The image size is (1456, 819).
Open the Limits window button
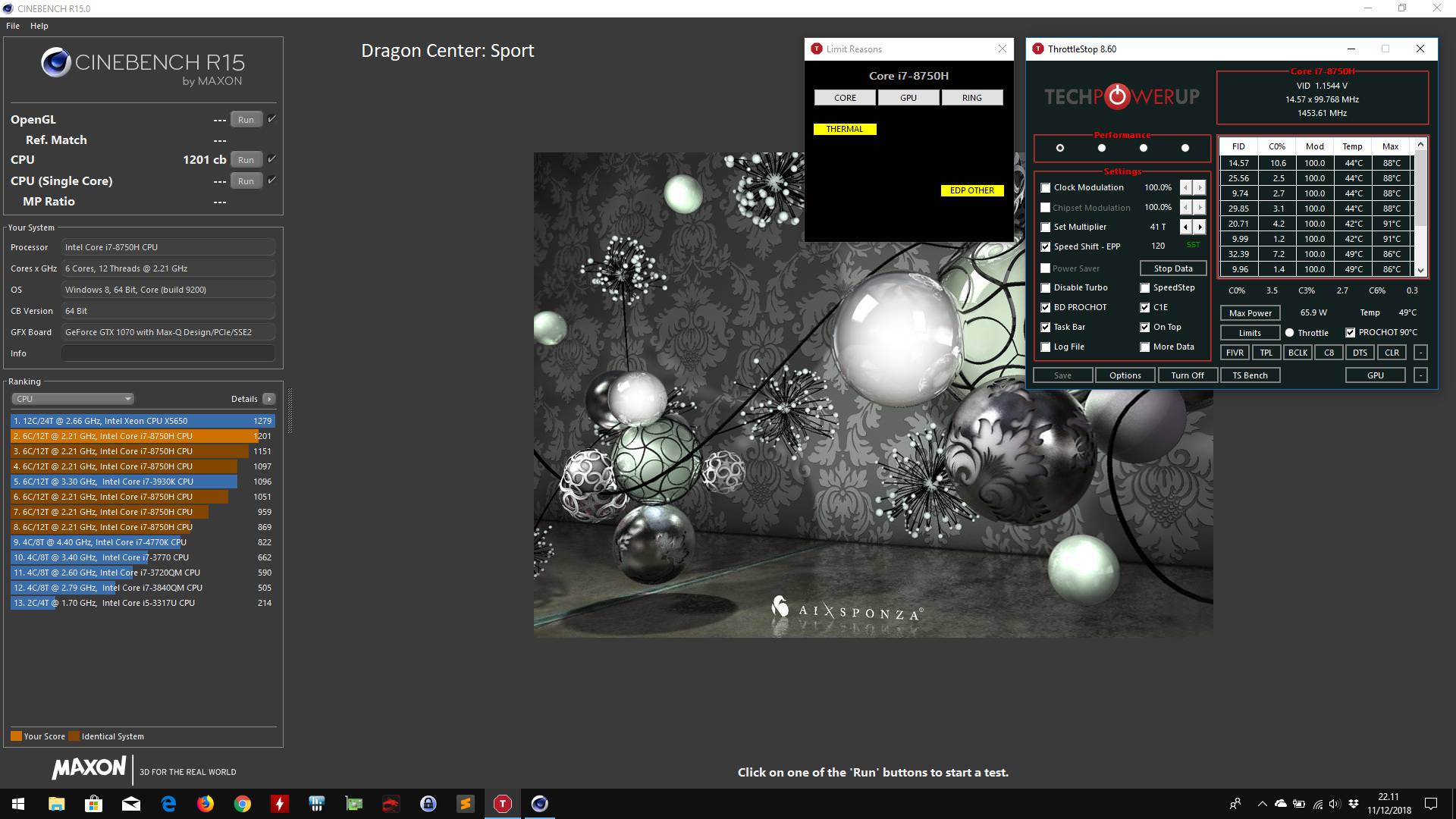click(x=1250, y=333)
